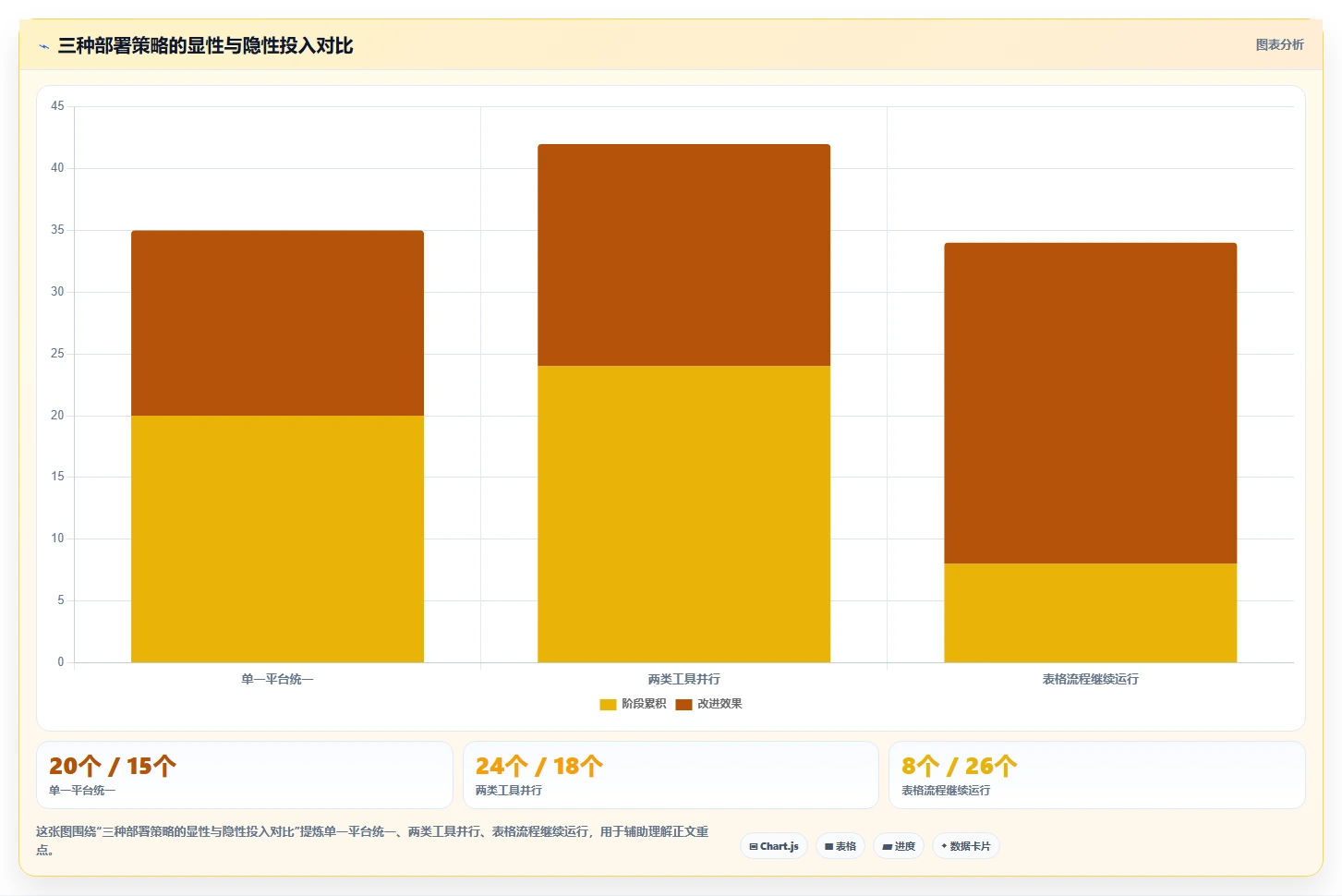Click the y-axis tick label 25
This screenshot has height=896, width=1342.
click(x=57, y=354)
